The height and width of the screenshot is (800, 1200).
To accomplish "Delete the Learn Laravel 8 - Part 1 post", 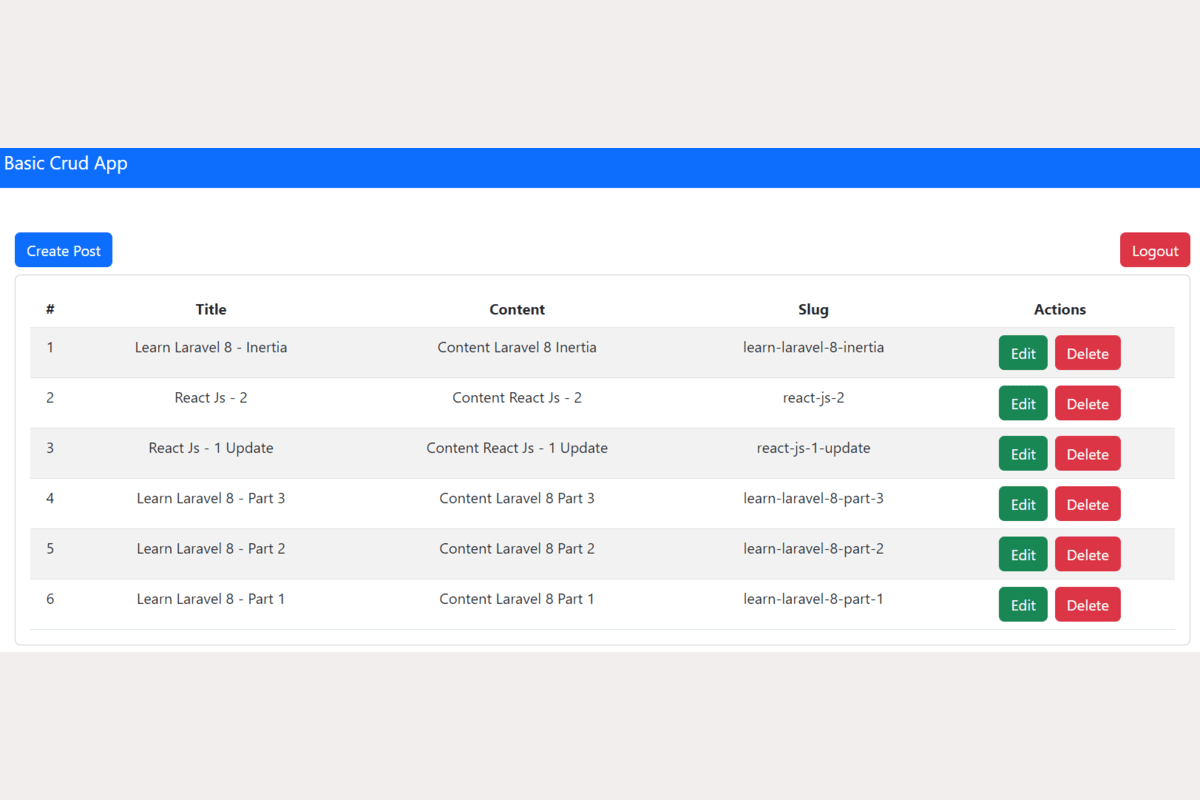I will pyautogui.click(x=1087, y=604).
